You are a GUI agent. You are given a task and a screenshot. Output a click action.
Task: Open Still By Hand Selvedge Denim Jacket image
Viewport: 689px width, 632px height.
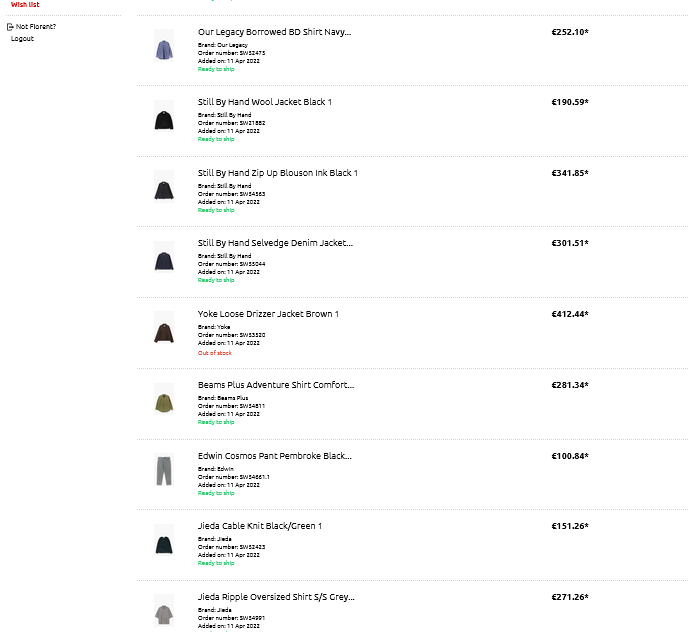(x=164, y=260)
